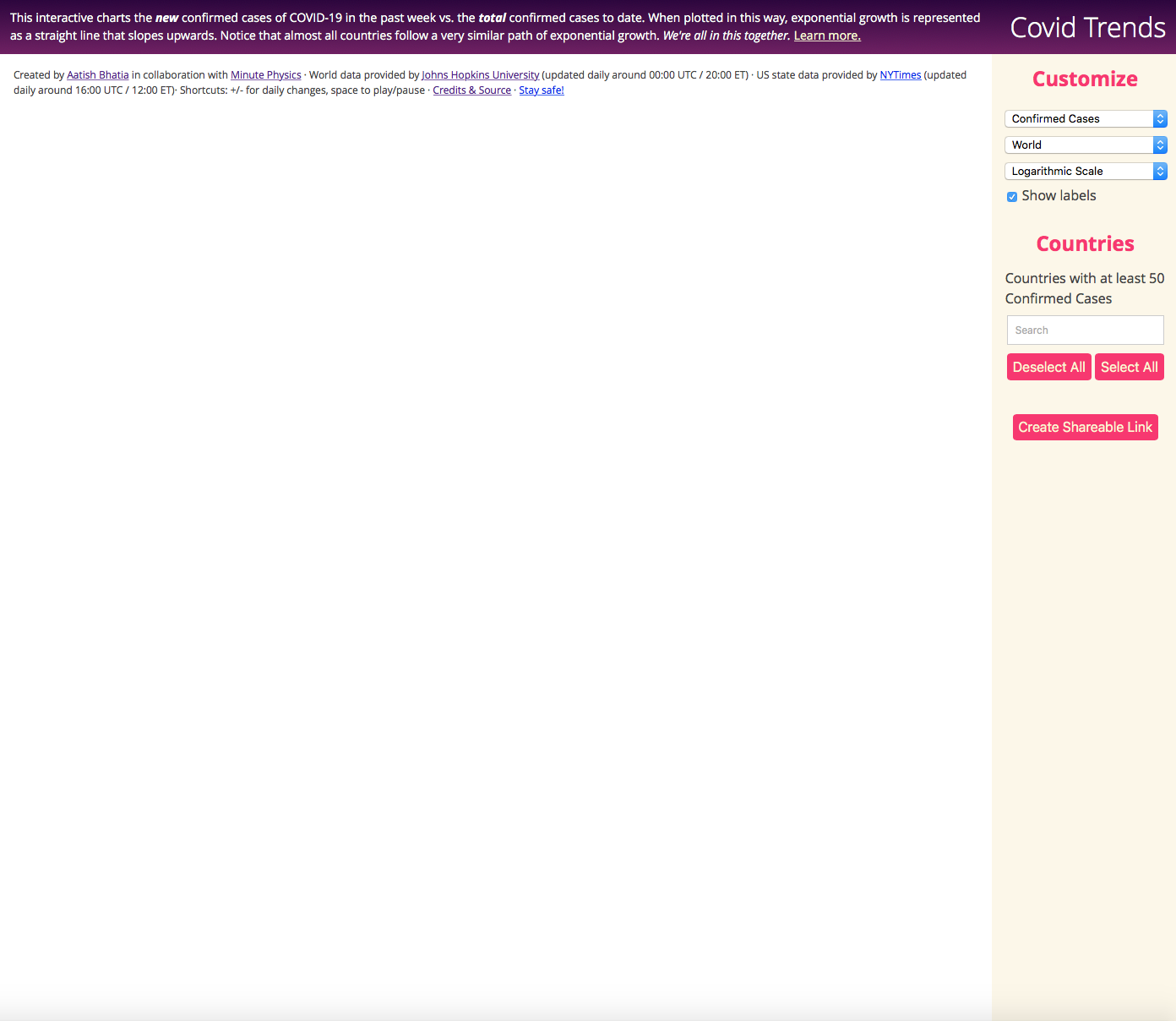
Task: Click the Stay safe! link
Action: click(x=542, y=90)
